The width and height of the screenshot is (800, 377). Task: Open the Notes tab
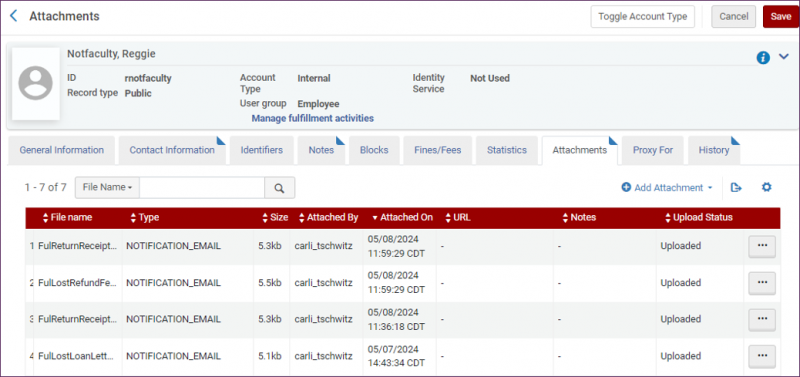(x=321, y=150)
